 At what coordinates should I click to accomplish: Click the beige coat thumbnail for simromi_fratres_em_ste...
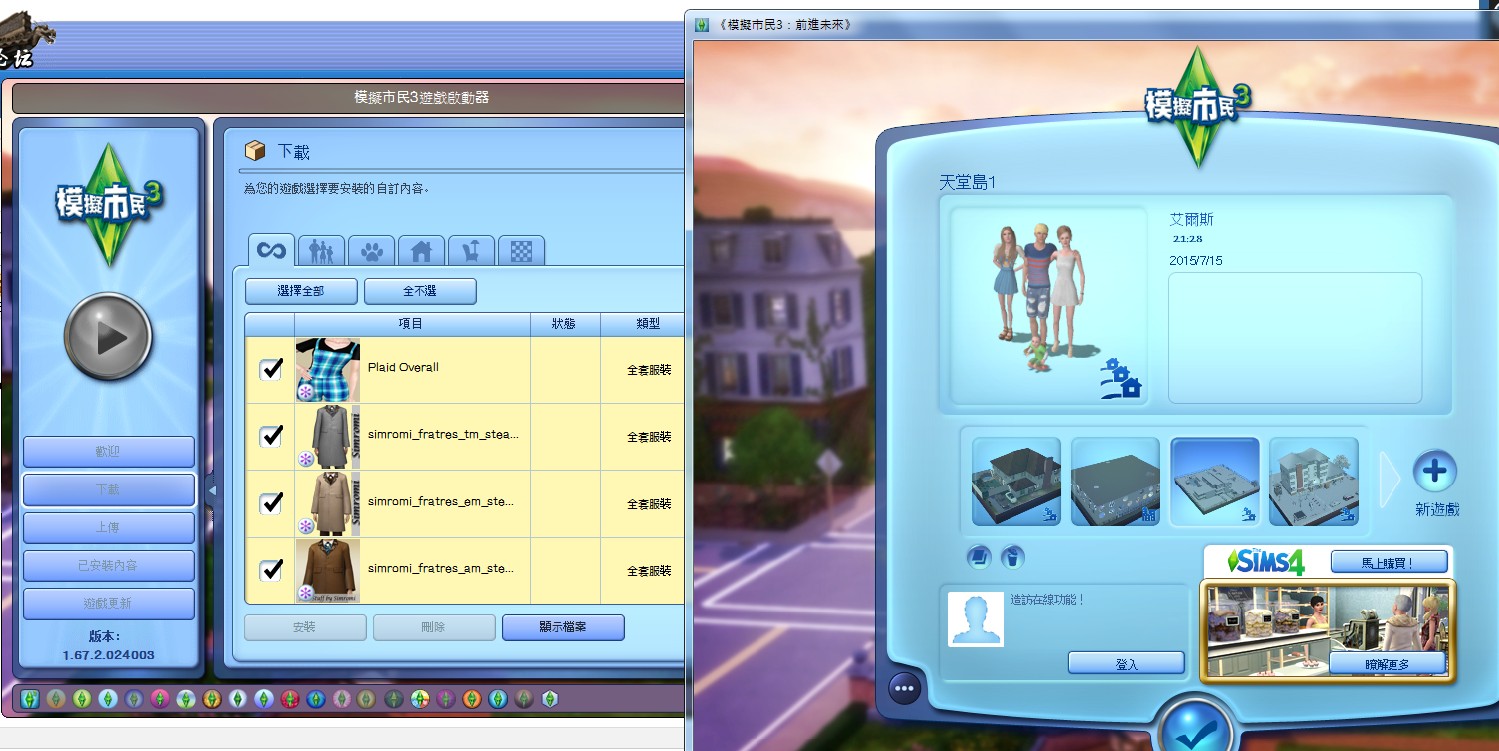point(327,504)
